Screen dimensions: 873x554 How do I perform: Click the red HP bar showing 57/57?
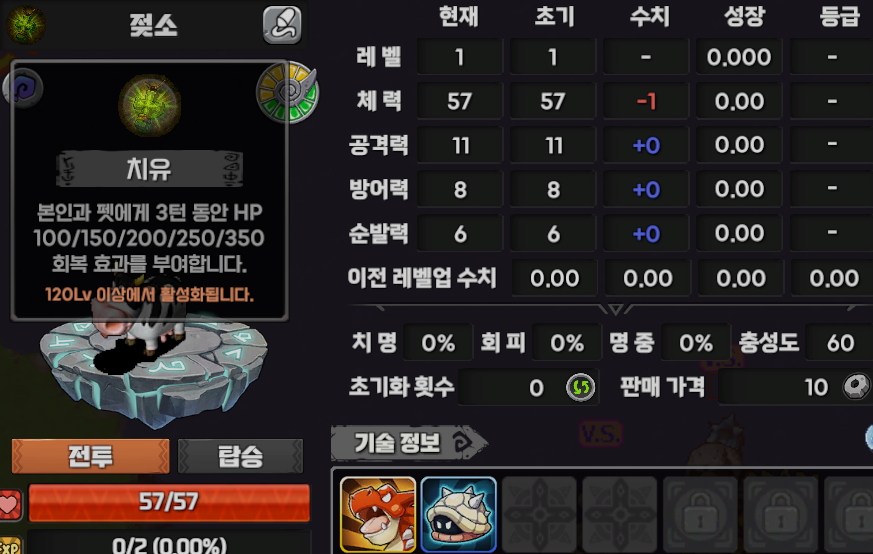169,502
